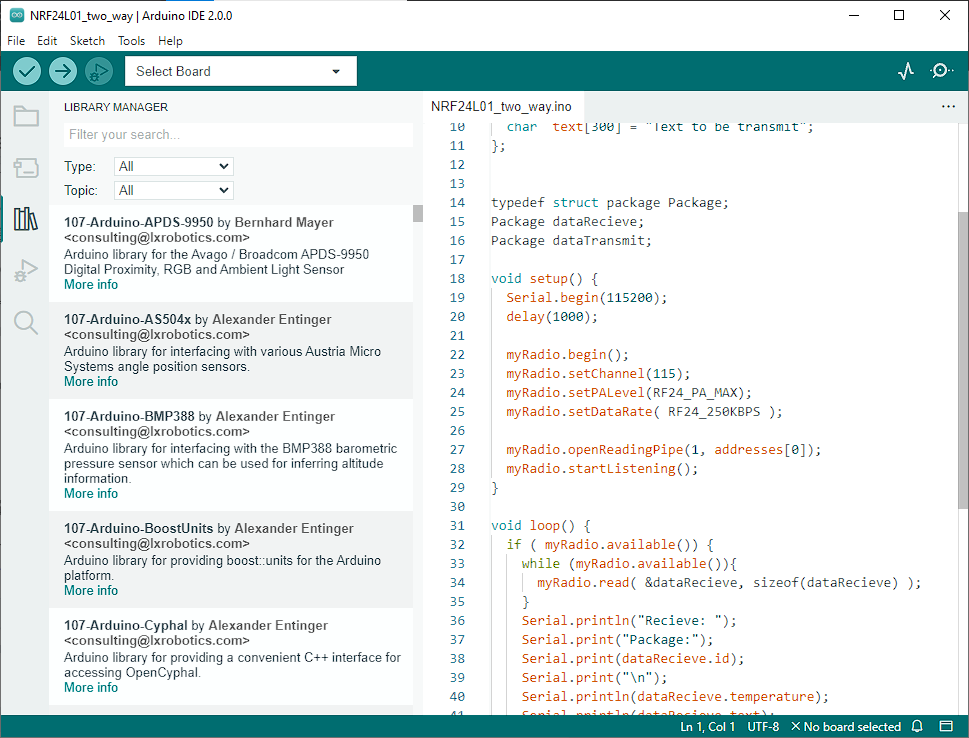Expand the Topic filter dropdown
The image size is (969, 738).
coord(174,190)
